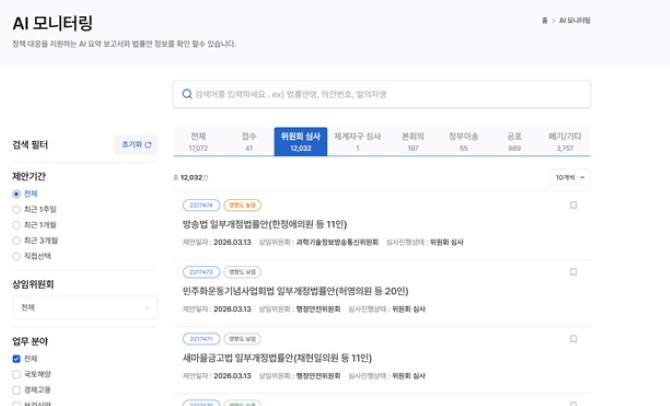Bookmark the 방송법 일부개정법률안 bill
This screenshot has height=406, width=670.
tap(574, 205)
